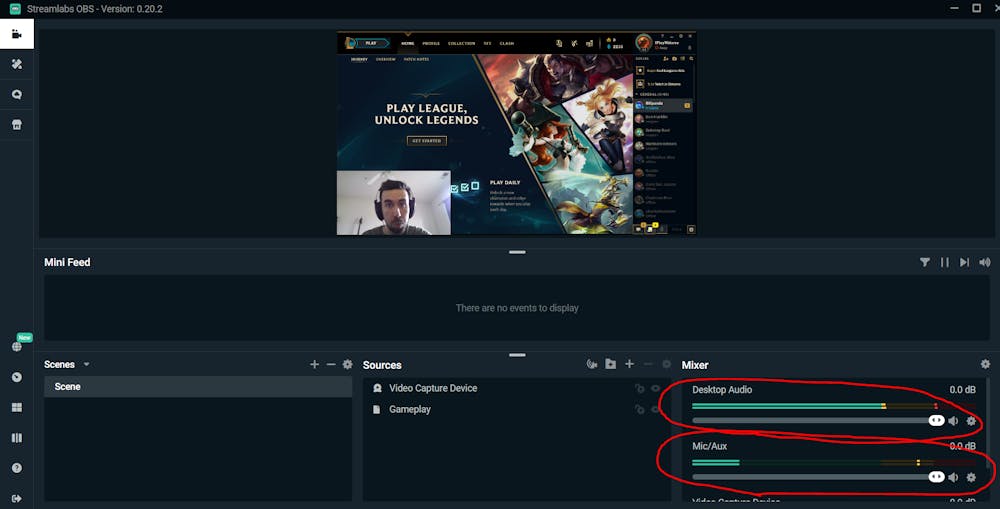
Task: Hide the Video Capture Device source
Action: [656, 388]
